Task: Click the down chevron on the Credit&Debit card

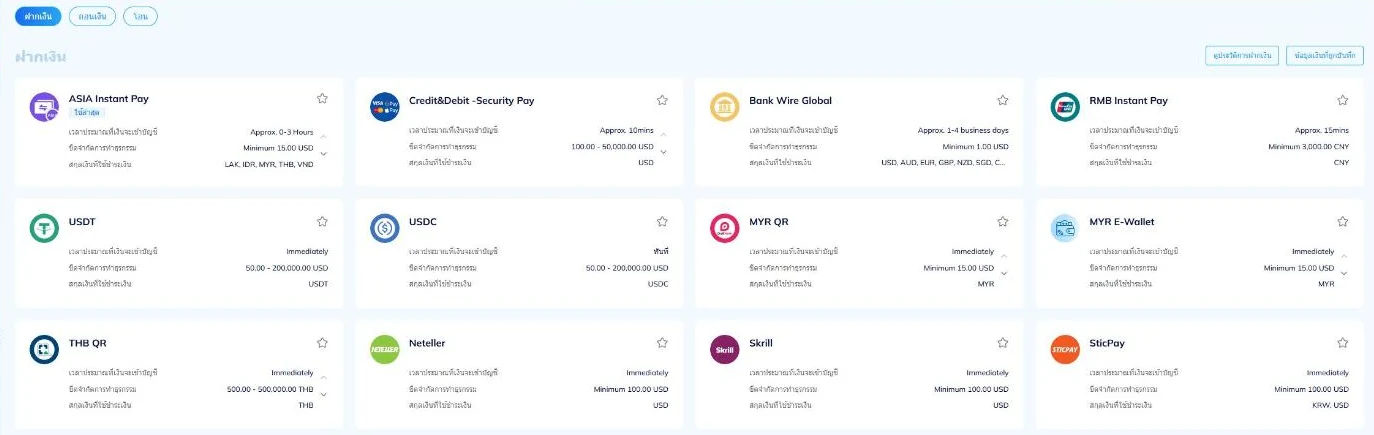Action: [x=663, y=152]
